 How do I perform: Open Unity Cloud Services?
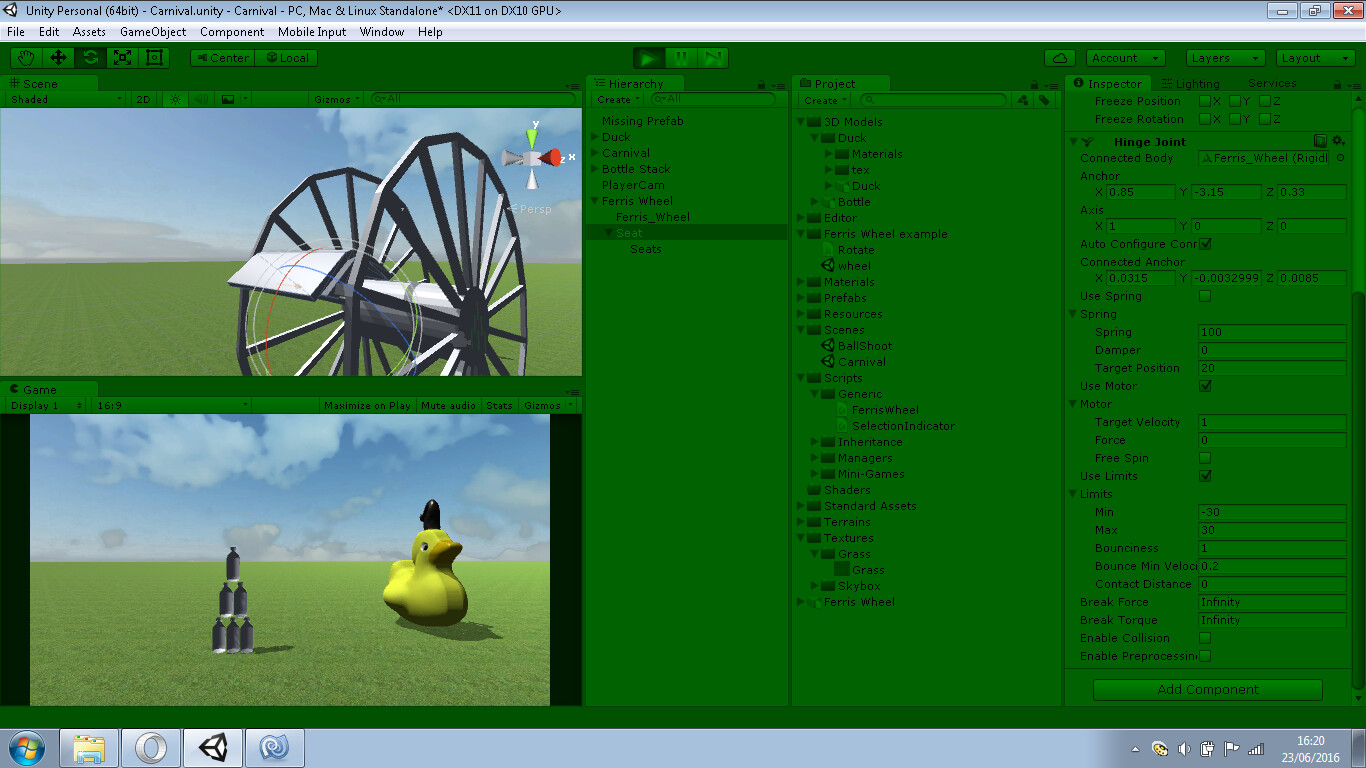coord(1060,57)
